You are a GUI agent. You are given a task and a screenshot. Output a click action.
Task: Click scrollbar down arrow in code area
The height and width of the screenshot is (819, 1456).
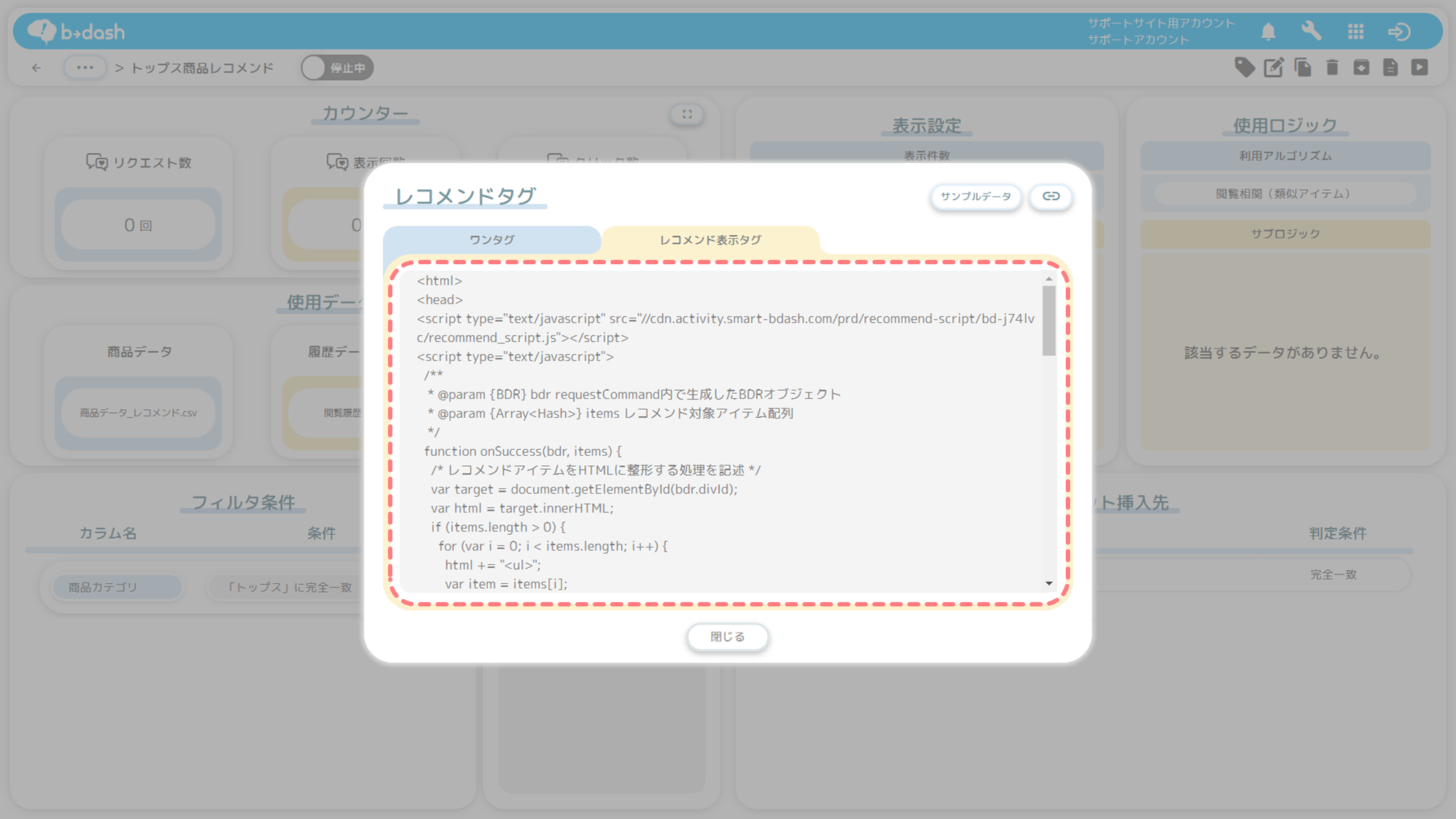1049,583
